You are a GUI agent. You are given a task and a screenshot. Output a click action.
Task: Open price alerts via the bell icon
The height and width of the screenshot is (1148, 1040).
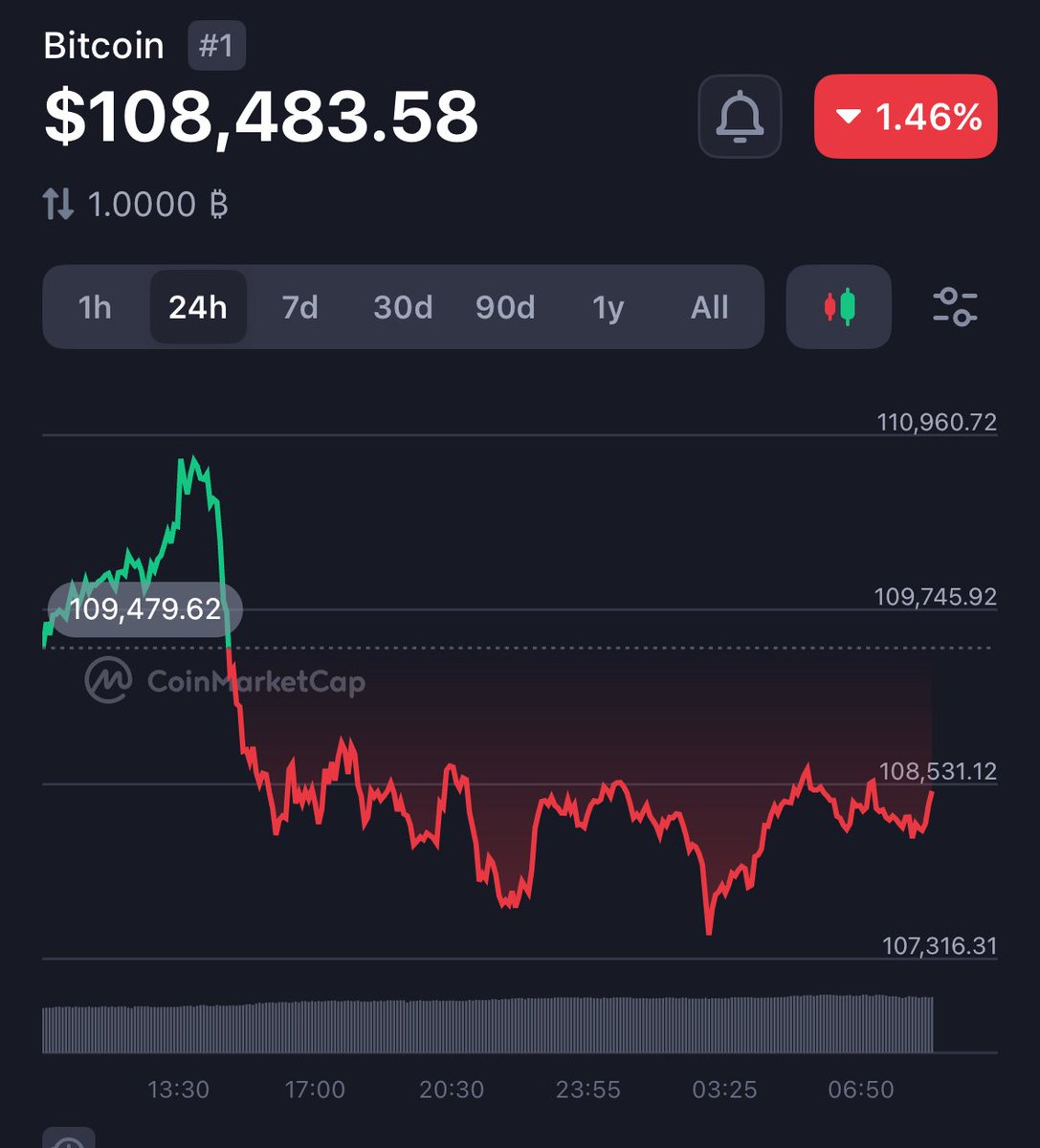740,116
